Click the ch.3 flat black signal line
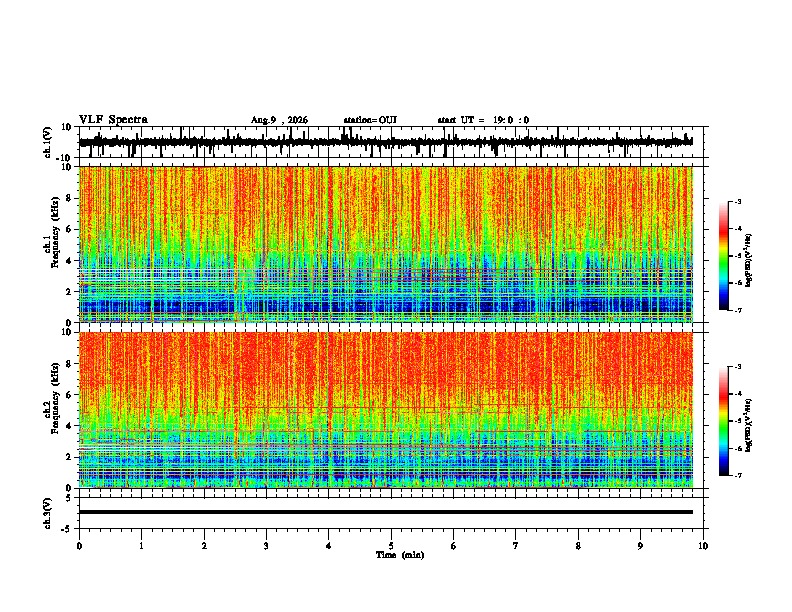 coord(386,512)
